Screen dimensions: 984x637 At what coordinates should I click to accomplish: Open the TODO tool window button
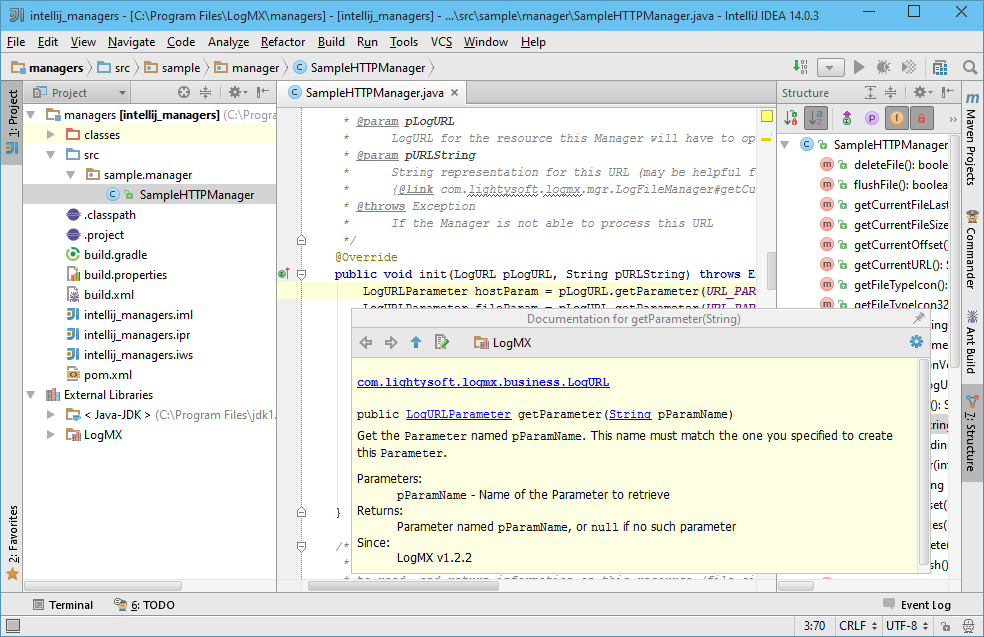(x=144, y=605)
